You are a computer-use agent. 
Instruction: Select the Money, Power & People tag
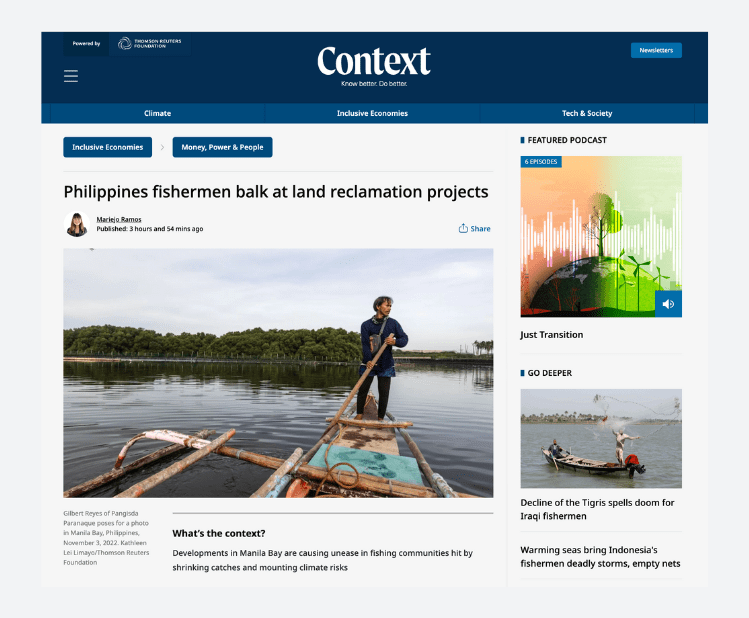click(x=222, y=147)
